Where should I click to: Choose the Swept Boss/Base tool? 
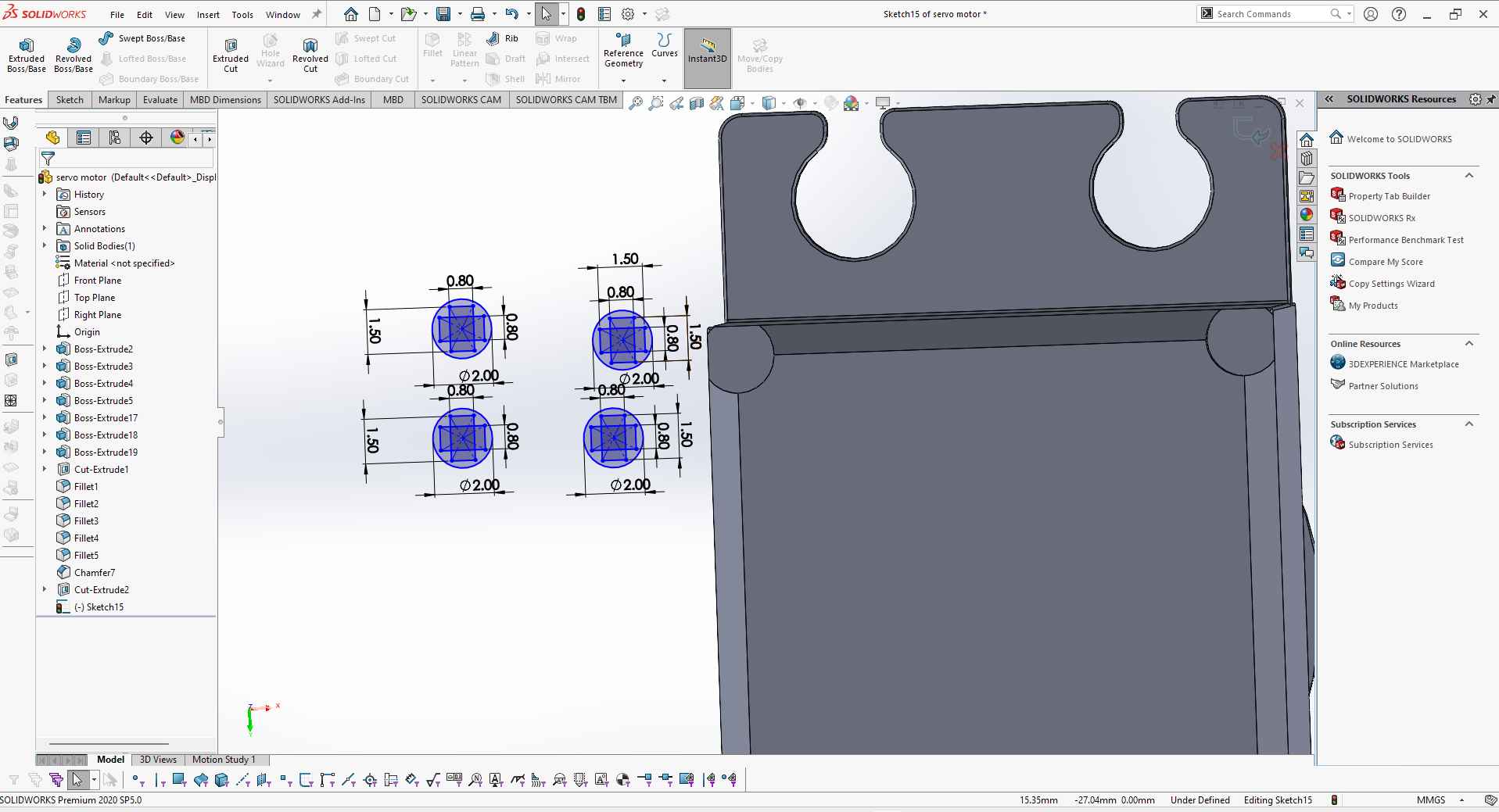pos(142,38)
